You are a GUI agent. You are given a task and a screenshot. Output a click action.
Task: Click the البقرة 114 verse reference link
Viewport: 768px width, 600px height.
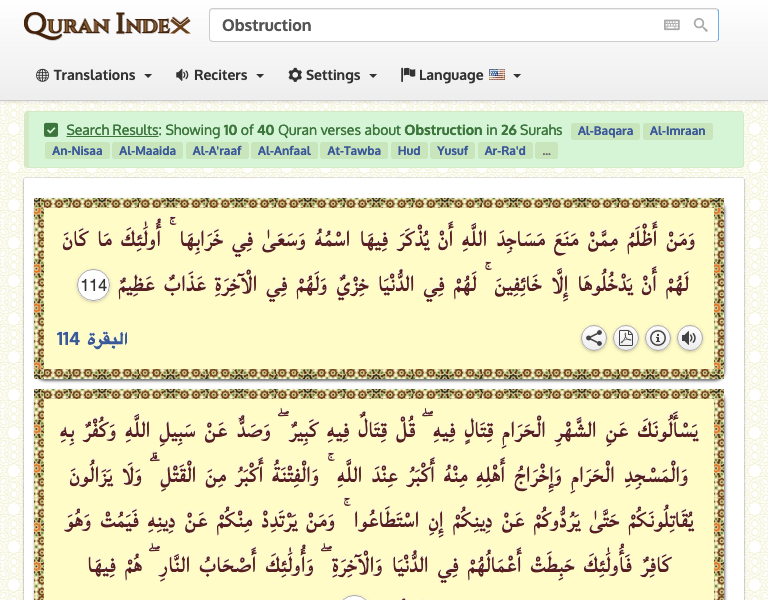(x=92, y=339)
